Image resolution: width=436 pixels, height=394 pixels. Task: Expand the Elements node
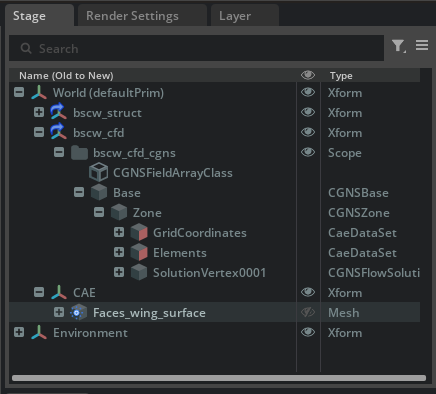click(119, 252)
